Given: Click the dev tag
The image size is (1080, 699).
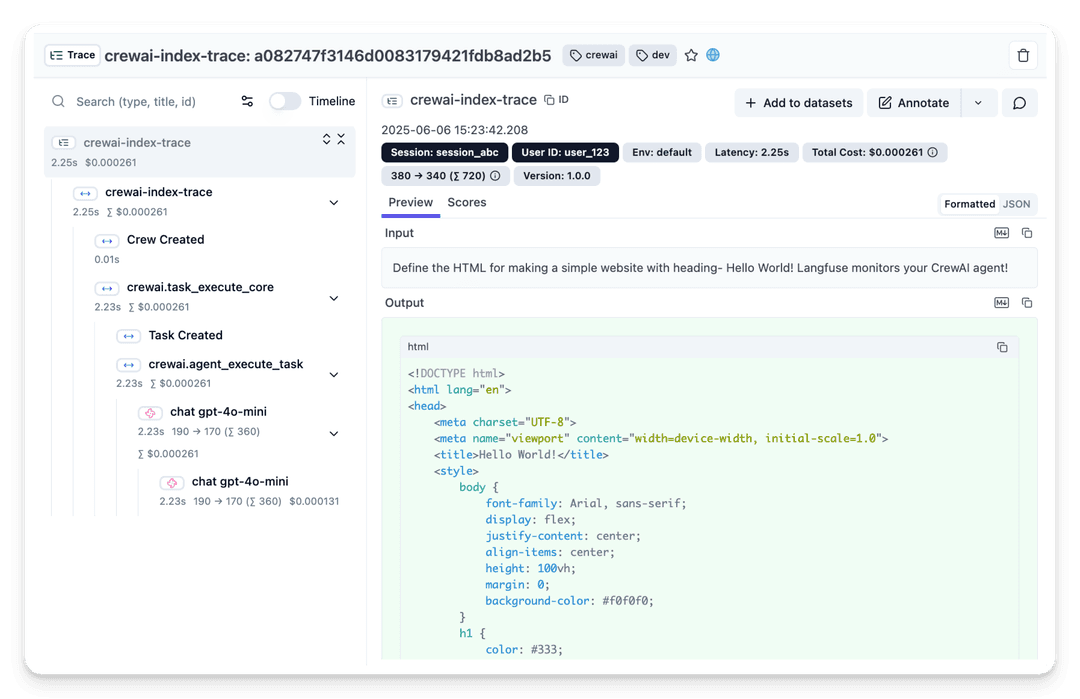Looking at the screenshot, I should (x=653, y=55).
